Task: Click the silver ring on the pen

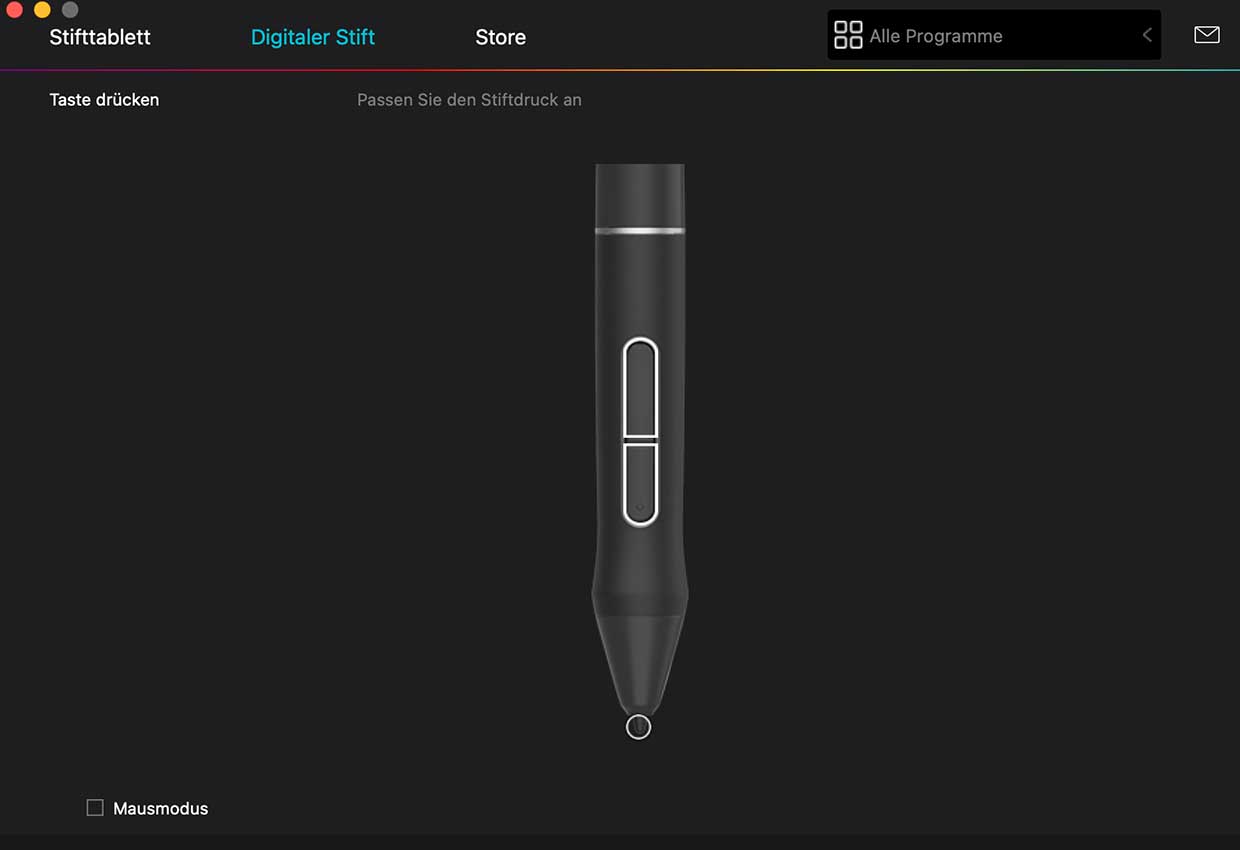Action: [x=640, y=231]
